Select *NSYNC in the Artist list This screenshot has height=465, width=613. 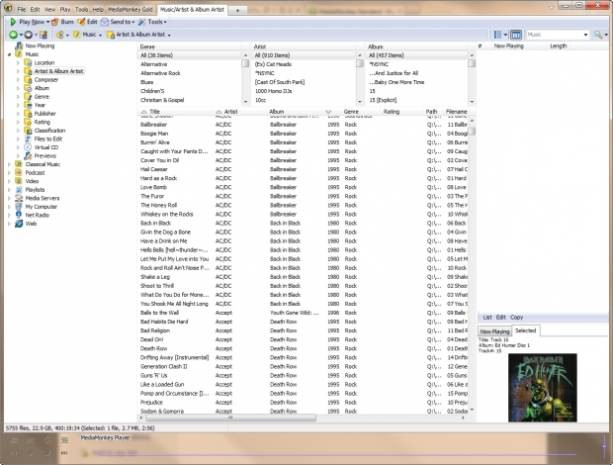[265, 73]
